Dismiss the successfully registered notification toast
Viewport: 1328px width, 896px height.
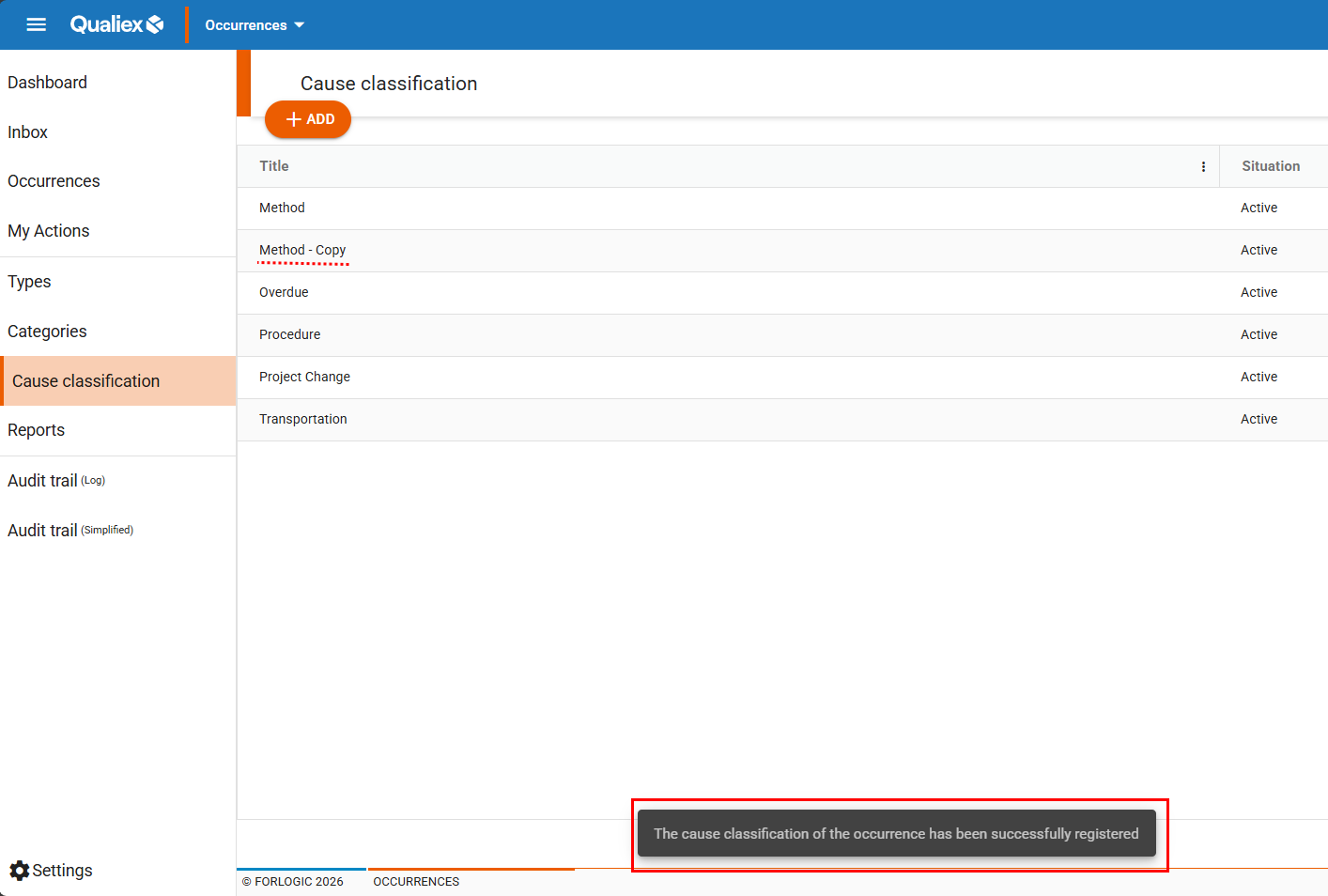(896, 834)
